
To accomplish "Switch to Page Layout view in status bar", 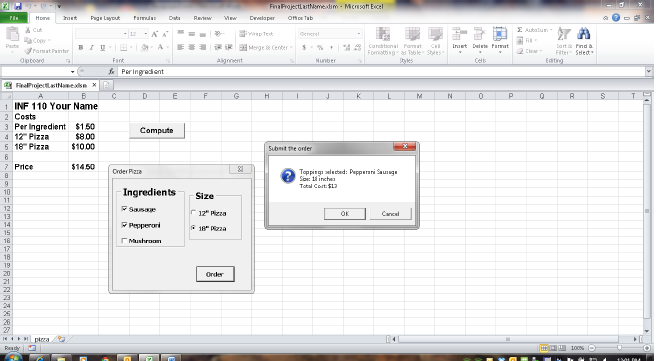I will [x=553, y=348].
